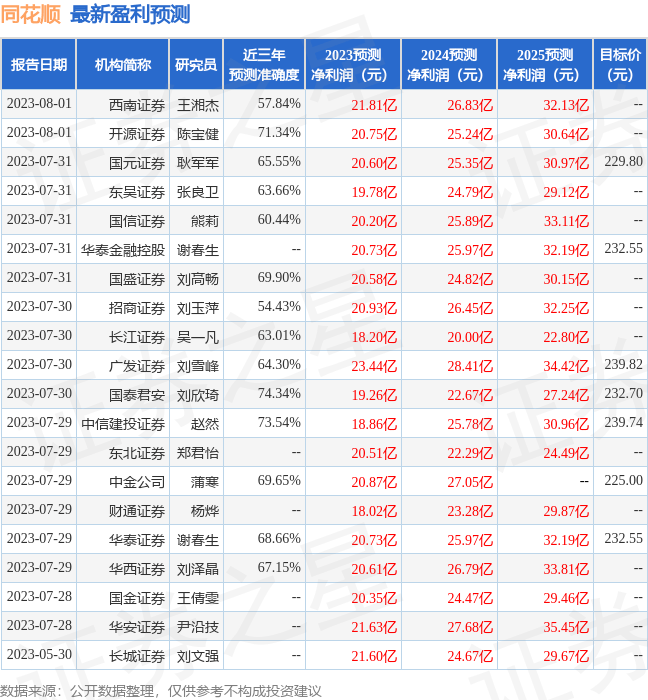Click researcher name 王湘杰
Screen dimensions: 648x700
pyautogui.click(x=198, y=105)
